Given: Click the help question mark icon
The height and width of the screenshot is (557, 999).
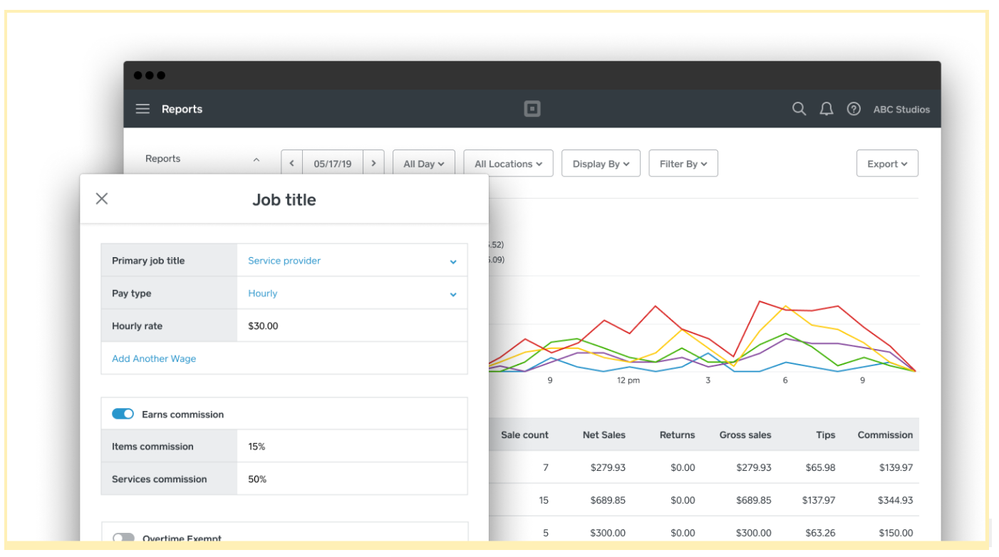Looking at the screenshot, I should point(853,109).
